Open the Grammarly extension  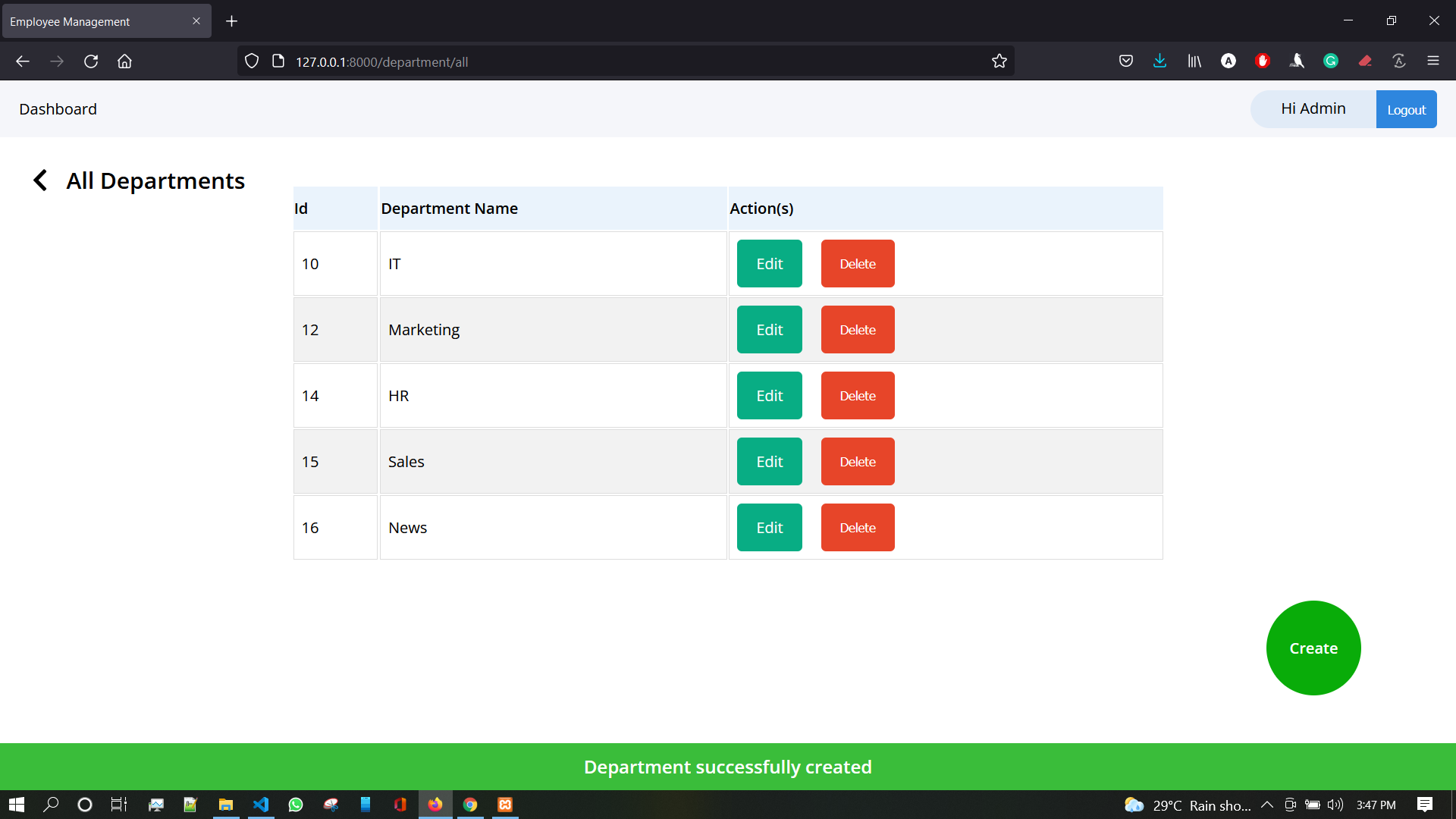(1331, 61)
